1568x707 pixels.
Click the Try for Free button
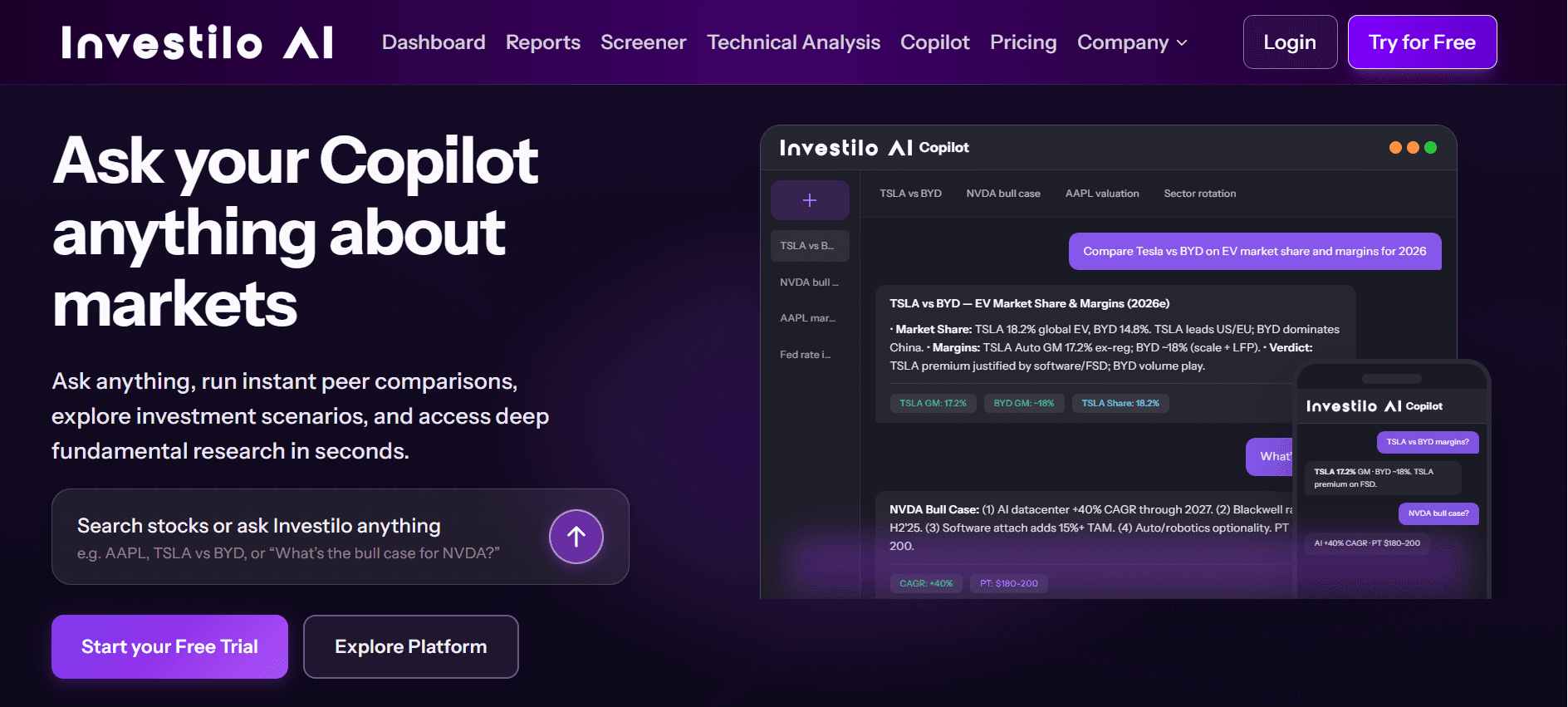[x=1422, y=42]
